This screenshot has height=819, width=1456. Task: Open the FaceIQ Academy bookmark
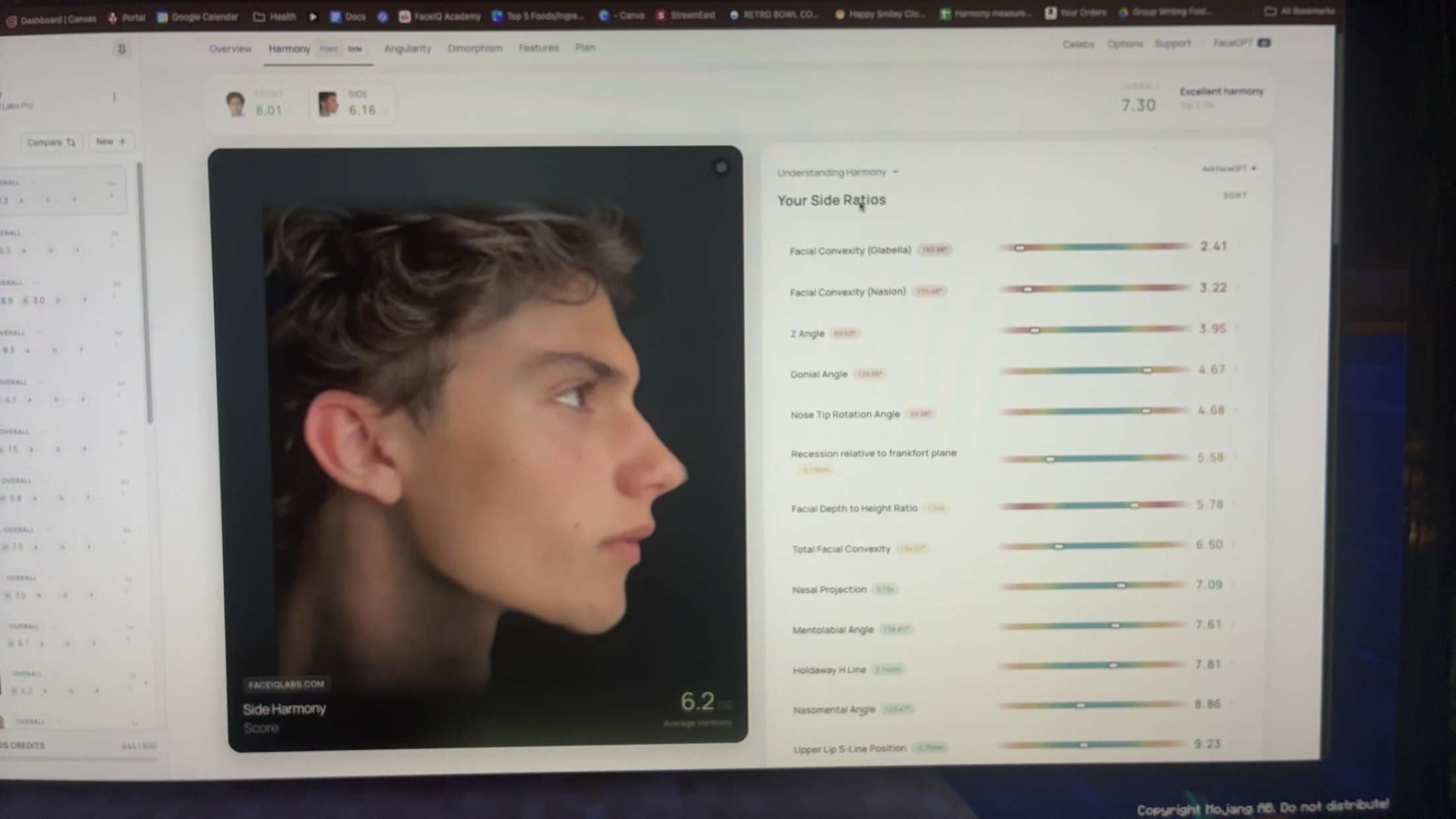point(440,16)
